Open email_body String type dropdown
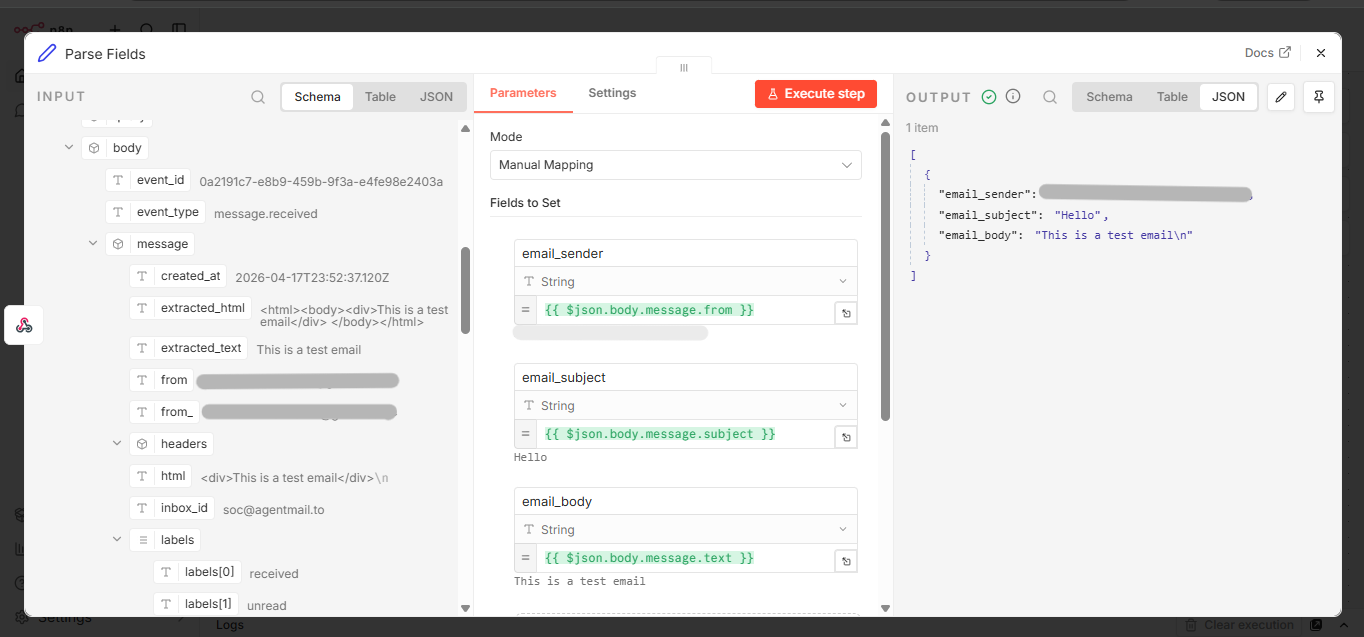Image resolution: width=1364 pixels, height=637 pixels. click(x=686, y=530)
